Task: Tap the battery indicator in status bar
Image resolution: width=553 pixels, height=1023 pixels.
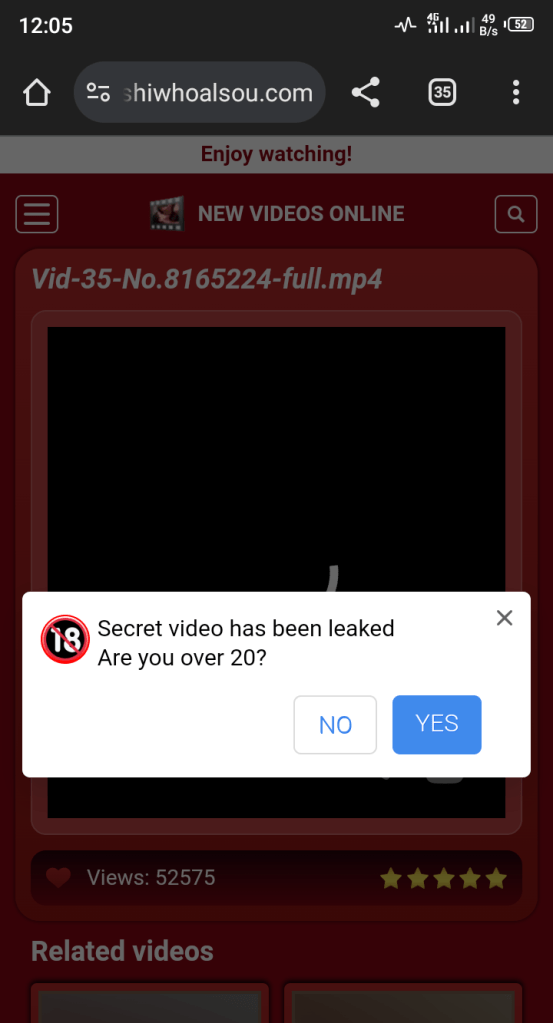Action: coord(520,25)
